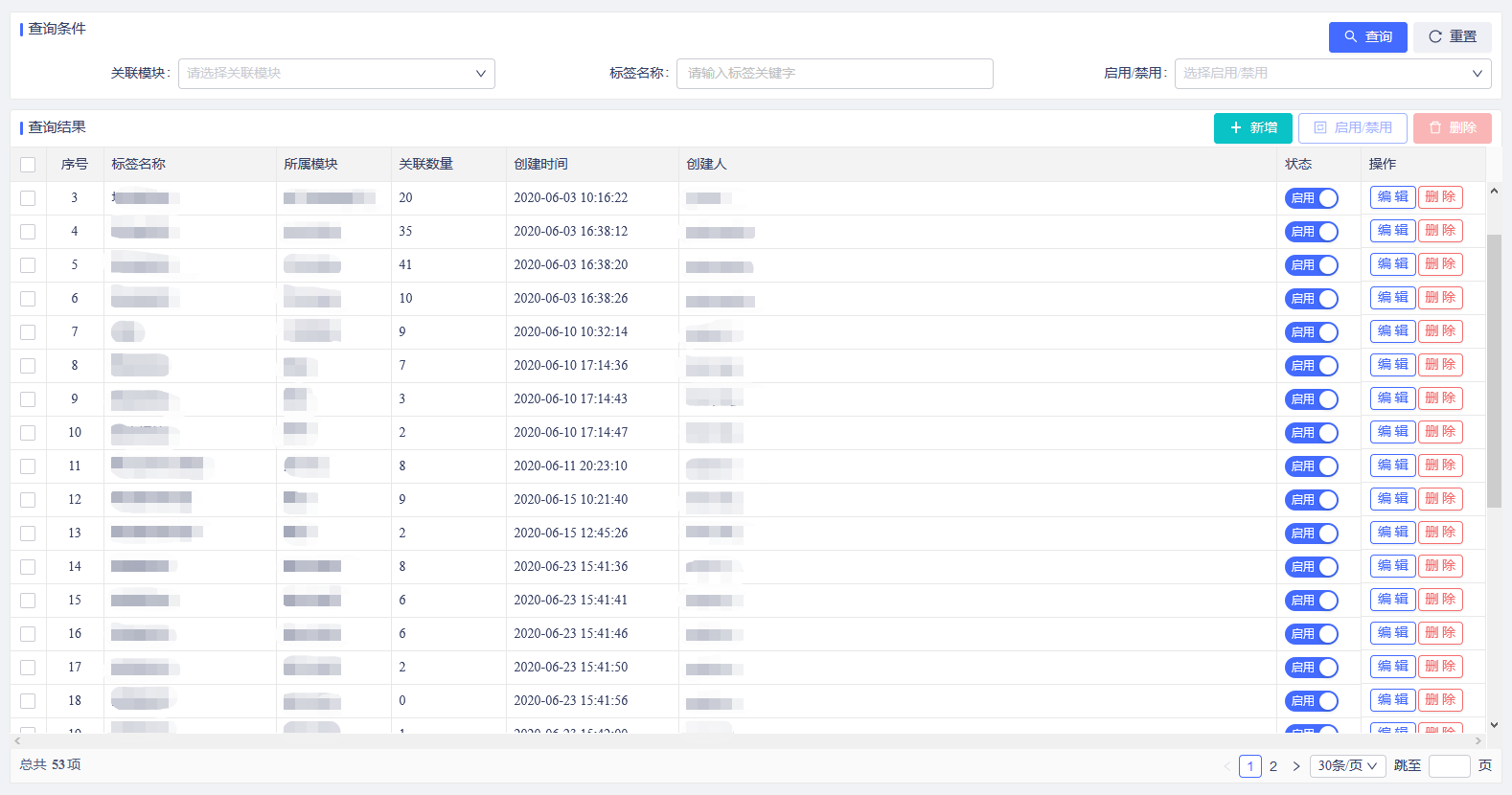Screen dimensions: 1512x795
Task: Click the 查询 search button
Action: click(x=1367, y=36)
